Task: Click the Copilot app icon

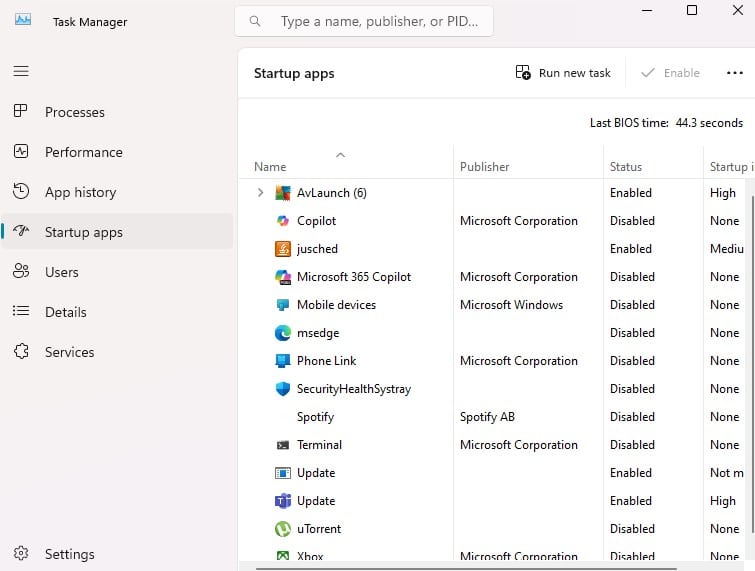Action: click(283, 221)
